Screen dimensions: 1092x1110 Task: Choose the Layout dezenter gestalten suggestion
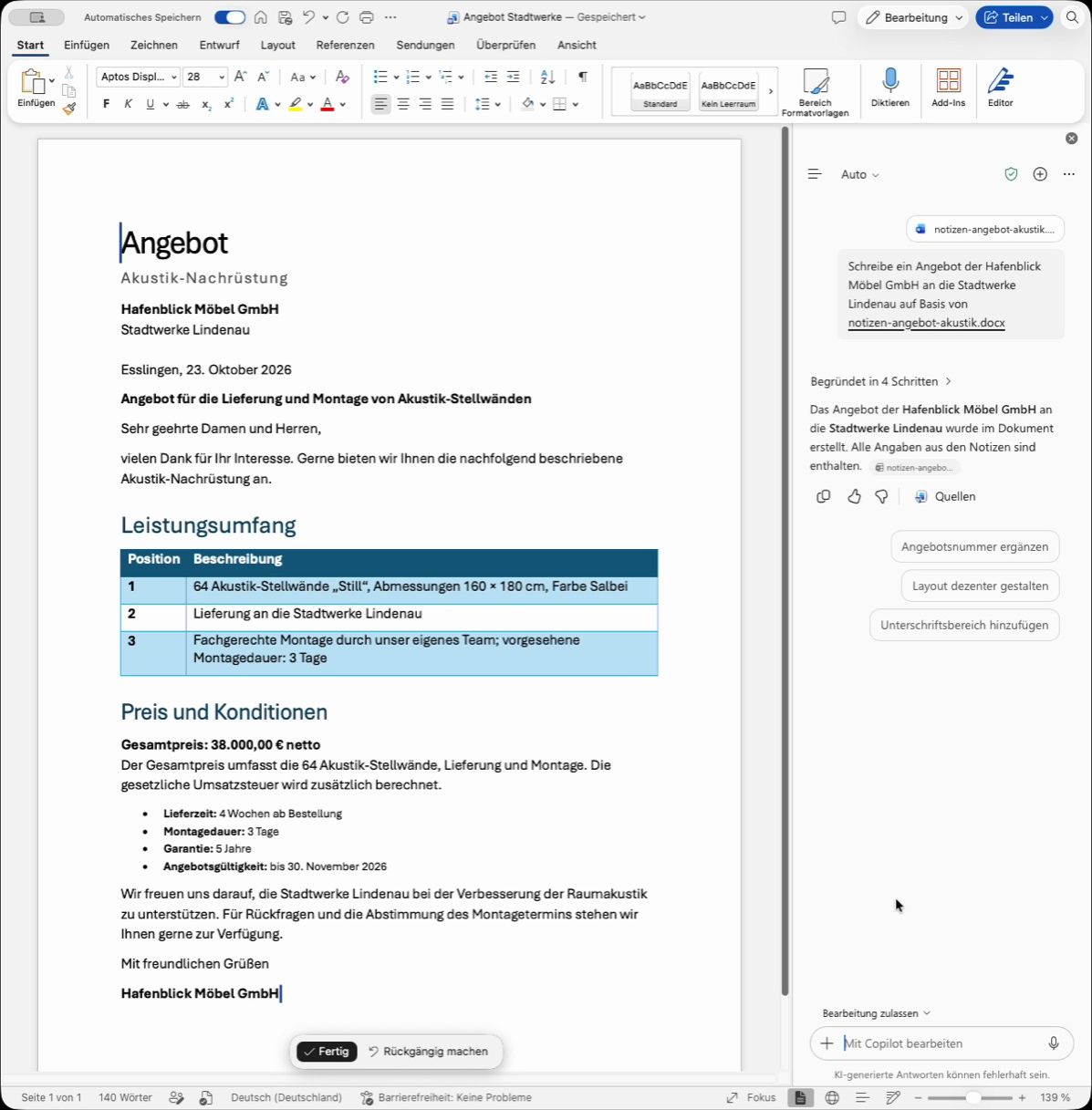(x=980, y=586)
